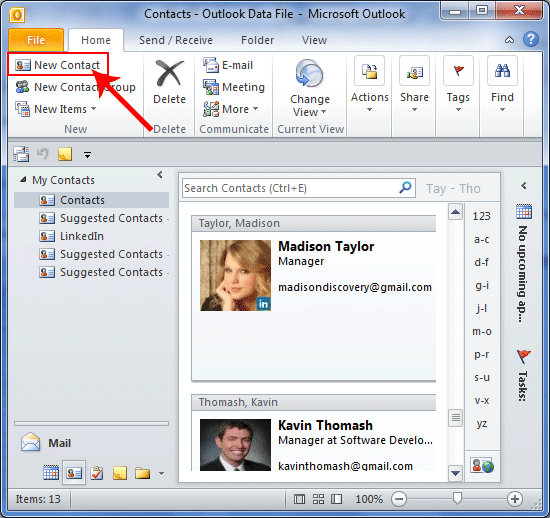
Task: Open the Change View gallery
Action: [x=310, y=88]
